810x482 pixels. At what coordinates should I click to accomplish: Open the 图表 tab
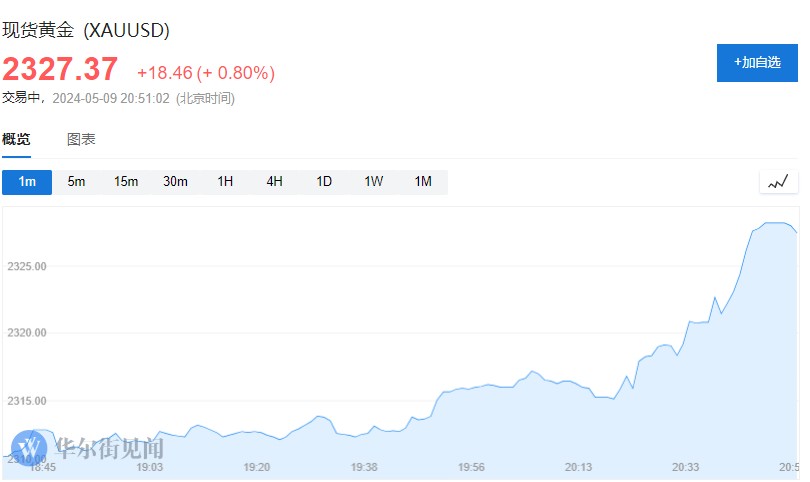pyautogui.click(x=81, y=140)
